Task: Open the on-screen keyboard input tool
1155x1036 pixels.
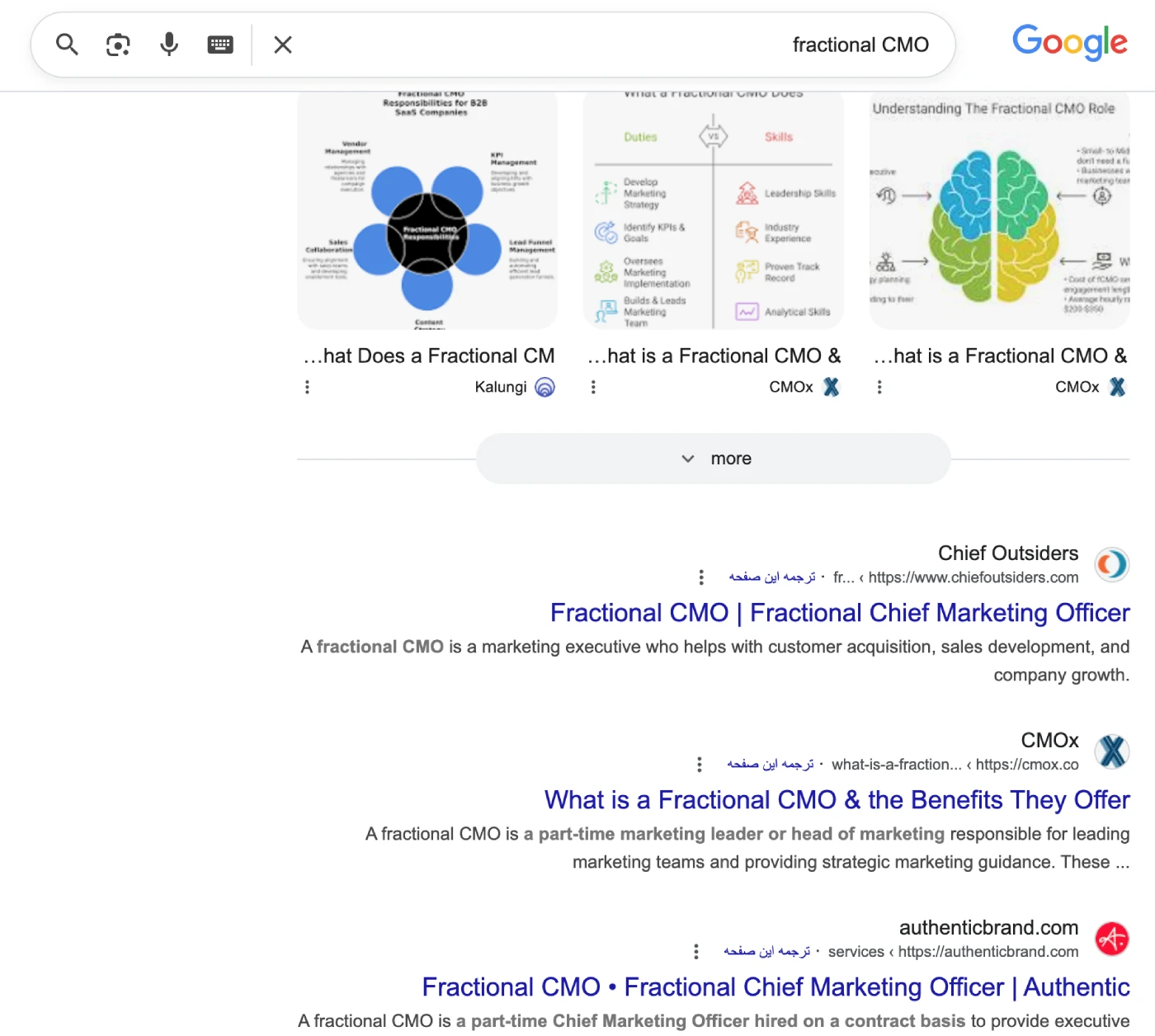Action: (220, 45)
